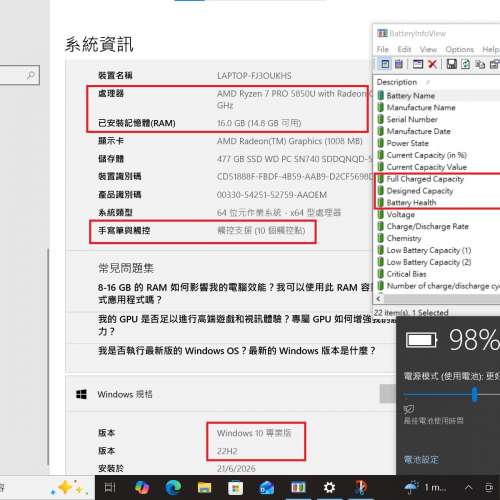Click the Windows 10 專業版 edition value
Image resolution: width=500 pixels, height=500 pixels.
coord(254,433)
